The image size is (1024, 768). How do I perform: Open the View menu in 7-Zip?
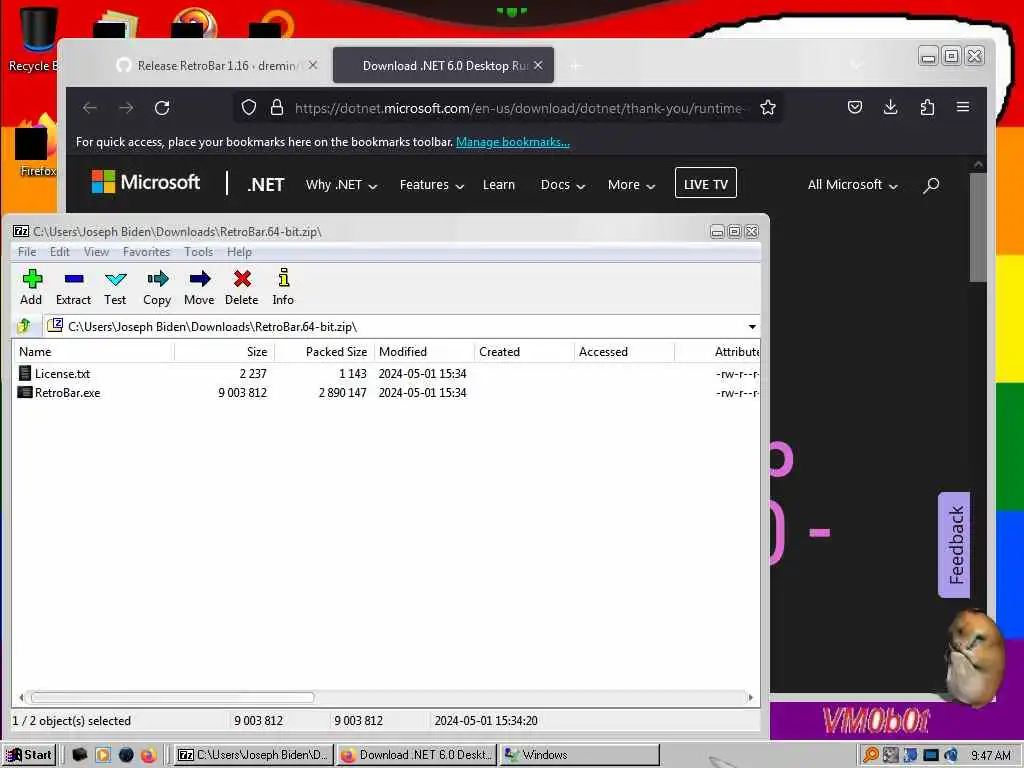[x=96, y=252]
